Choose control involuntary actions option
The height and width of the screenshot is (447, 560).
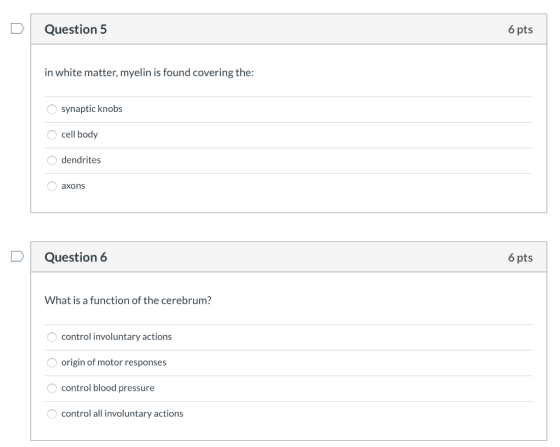[x=52, y=337]
